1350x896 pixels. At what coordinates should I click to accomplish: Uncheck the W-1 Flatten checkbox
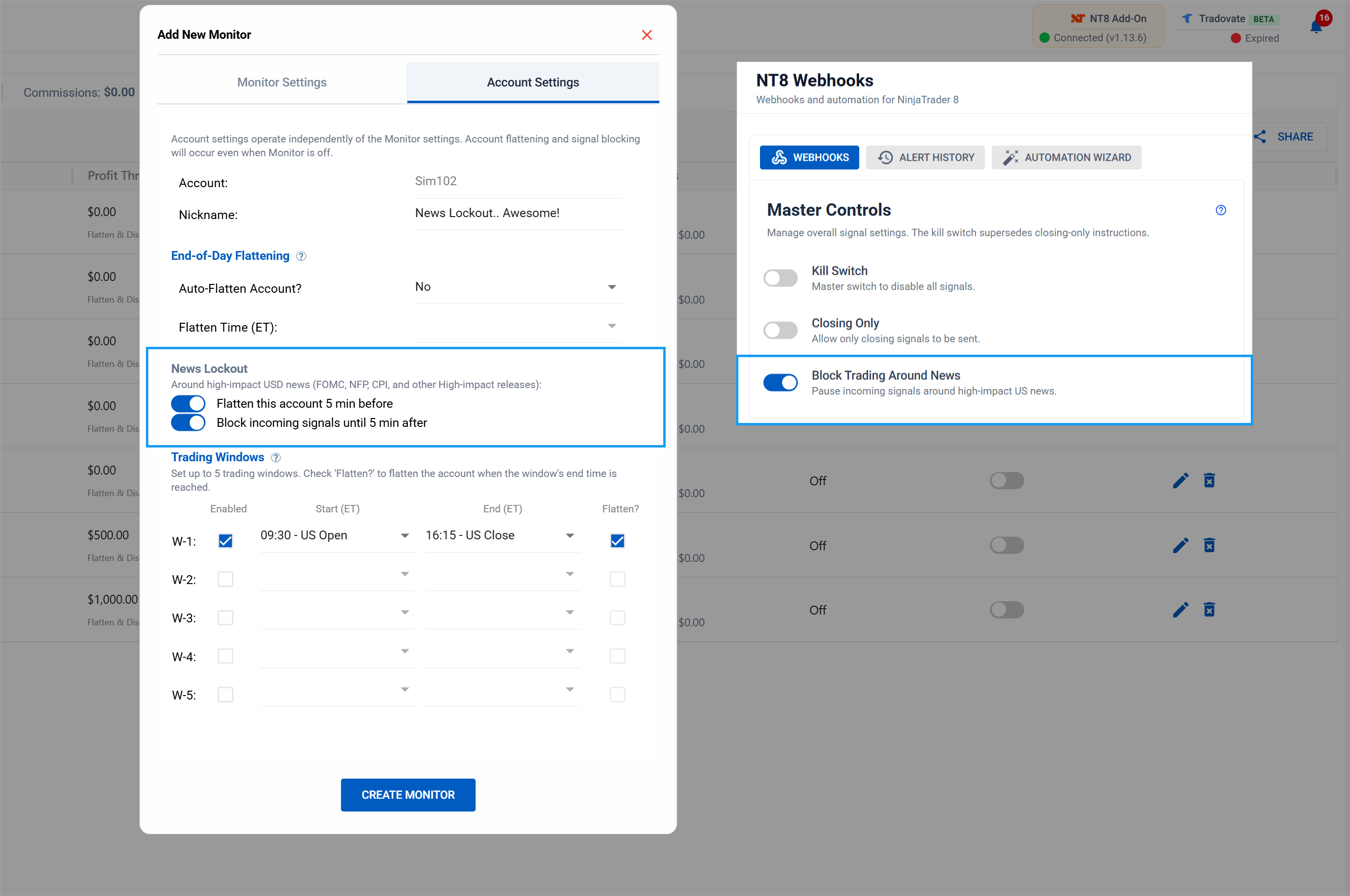point(618,541)
